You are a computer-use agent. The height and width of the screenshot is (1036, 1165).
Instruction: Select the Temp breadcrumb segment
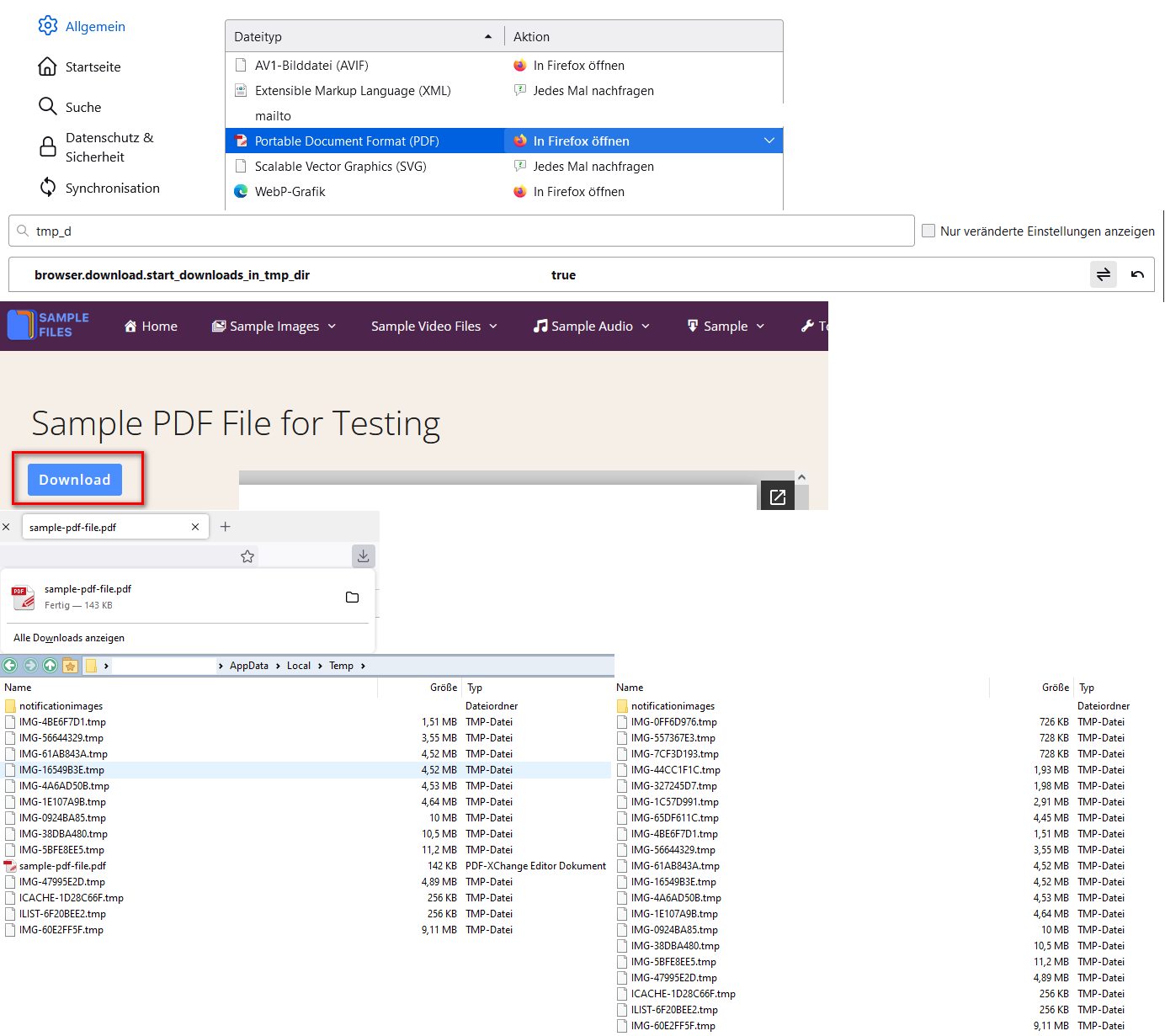[x=341, y=666]
